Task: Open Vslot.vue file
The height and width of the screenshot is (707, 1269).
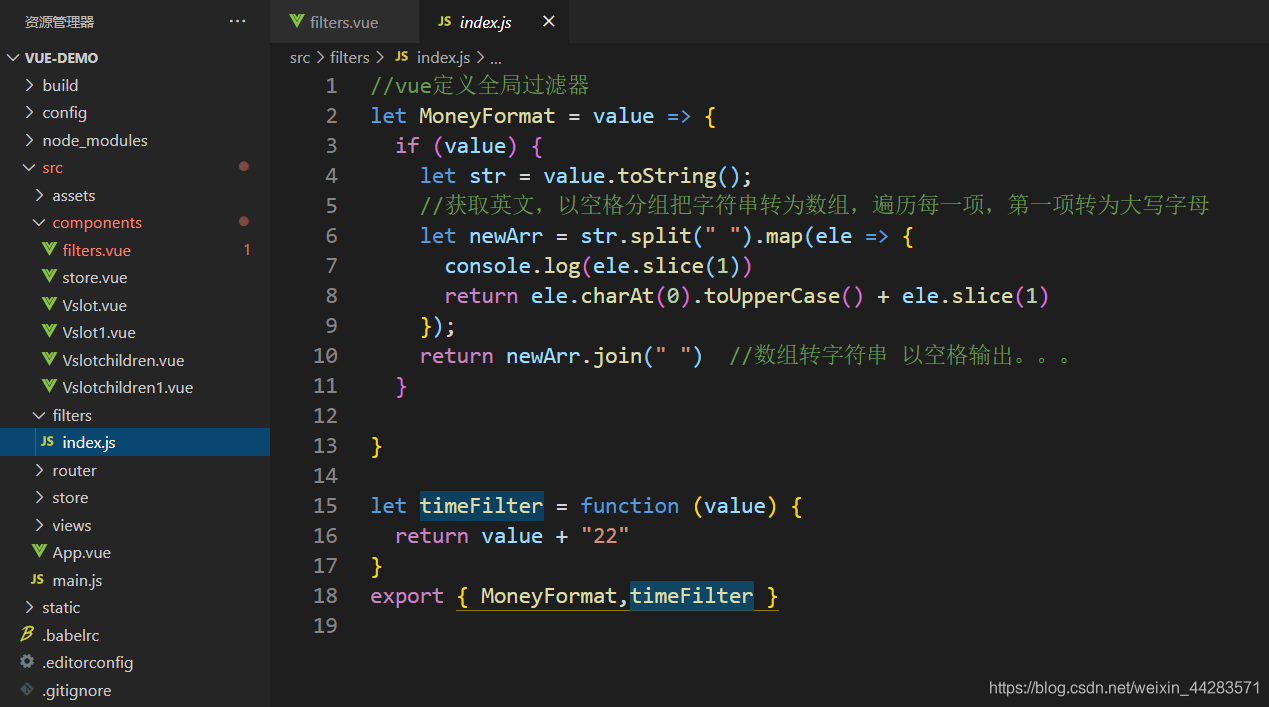Action: click(x=135, y=305)
